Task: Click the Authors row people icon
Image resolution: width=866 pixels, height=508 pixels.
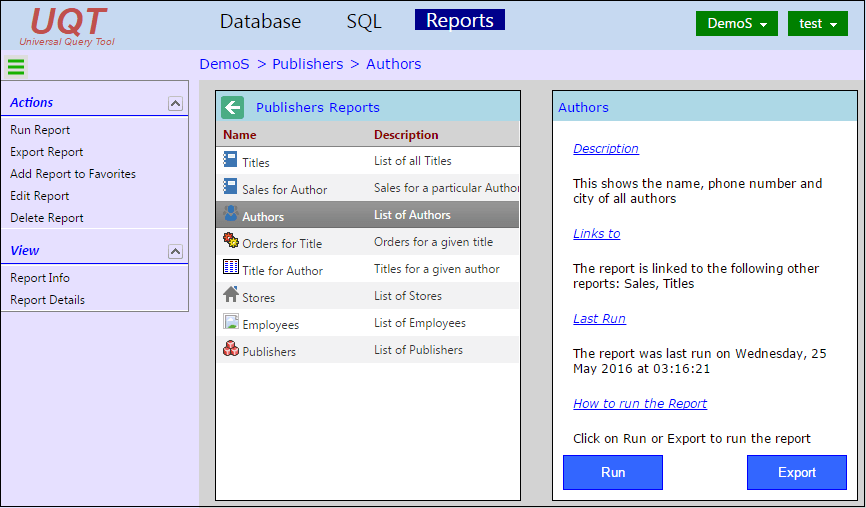Action: coord(231,213)
